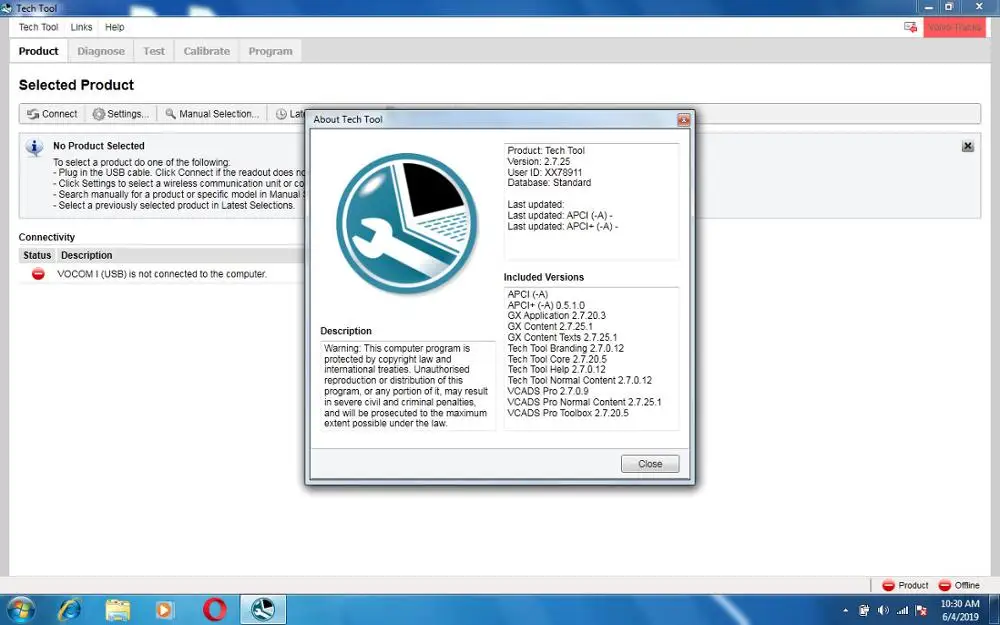Click the Product status indicator in status bar

tap(905, 585)
